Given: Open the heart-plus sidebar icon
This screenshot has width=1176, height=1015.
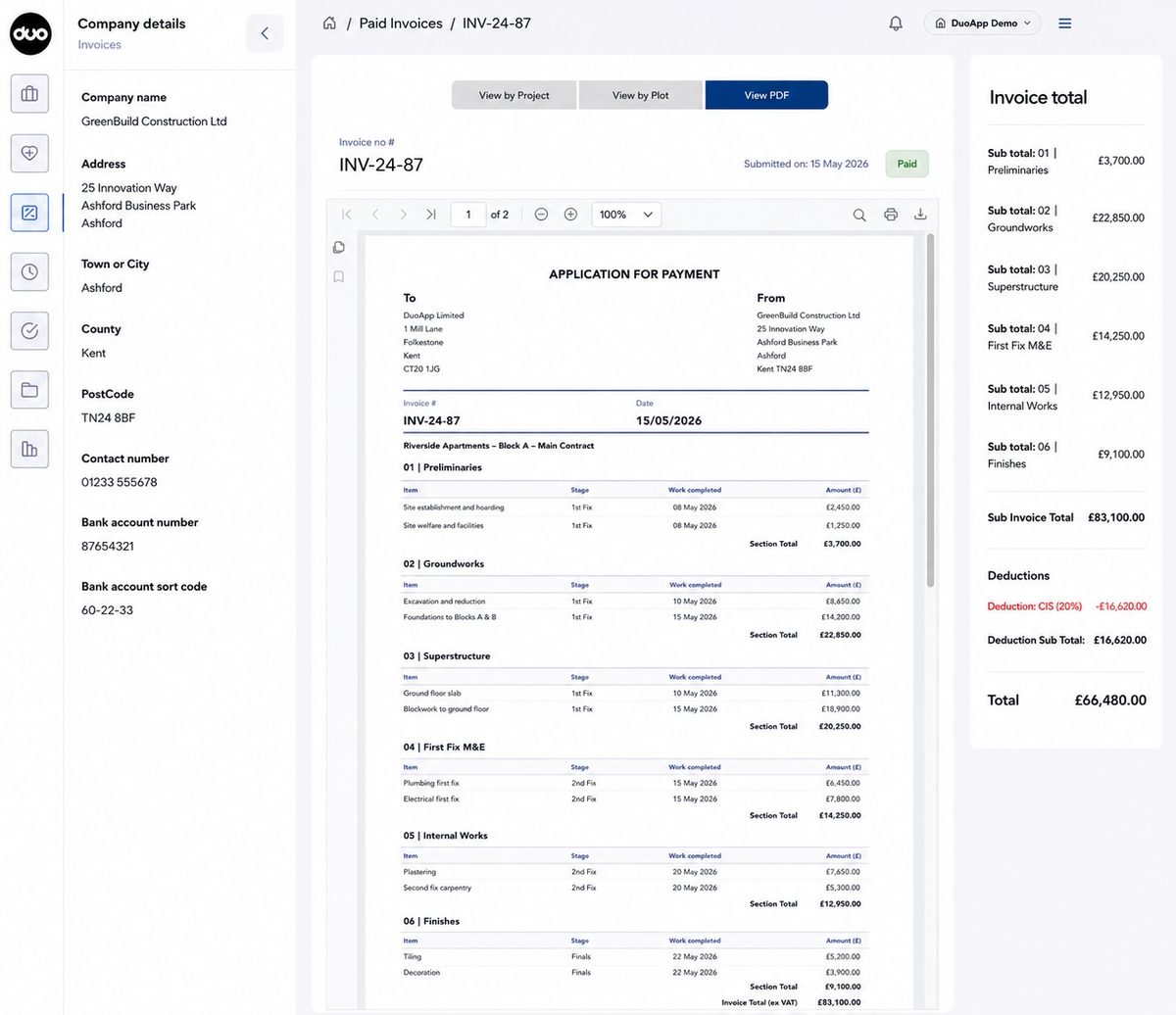Looking at the screenshot, I should pos(29,153).
